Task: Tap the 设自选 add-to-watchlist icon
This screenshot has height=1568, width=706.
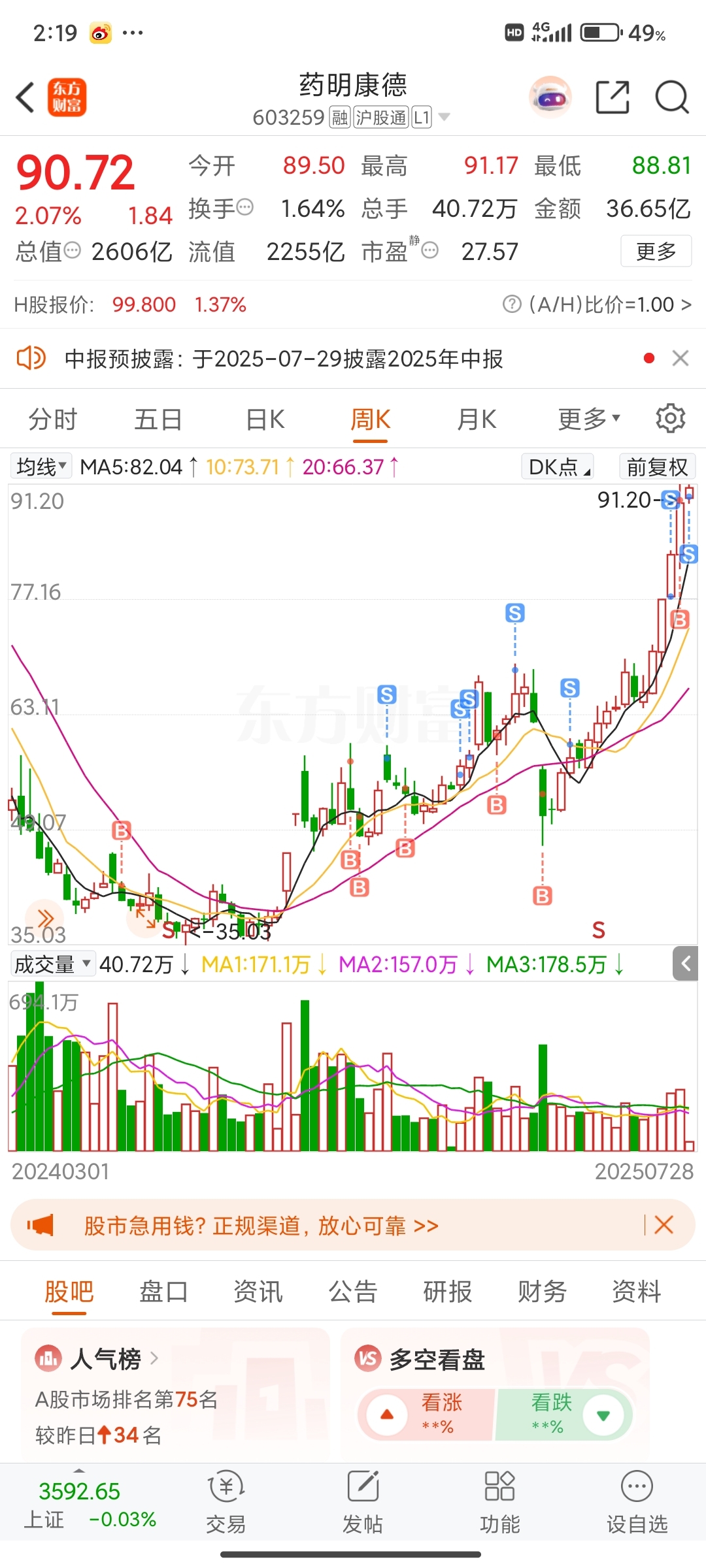Action: 637,1488
